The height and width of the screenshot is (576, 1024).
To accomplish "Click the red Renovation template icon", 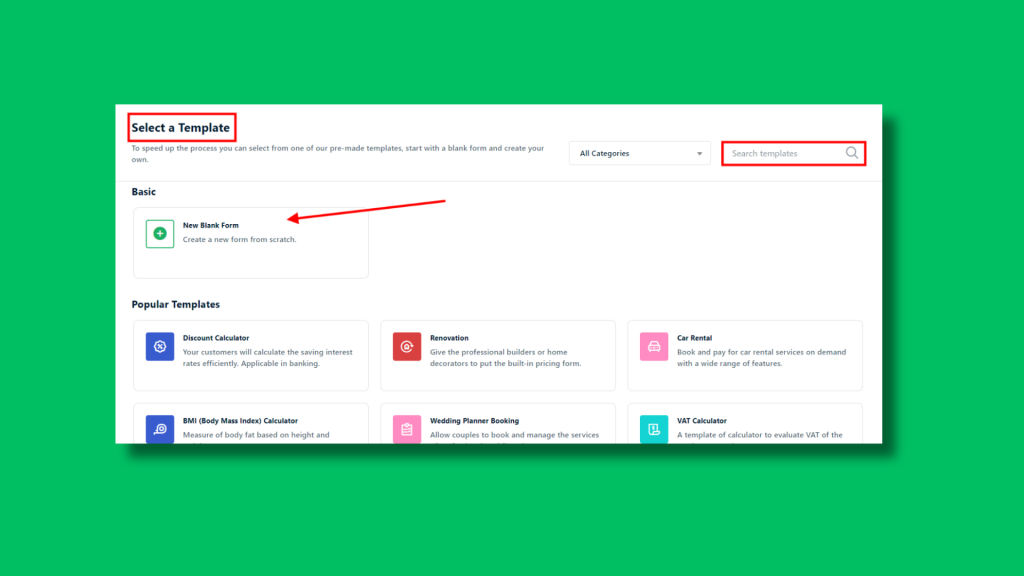I will pos(406,346).
